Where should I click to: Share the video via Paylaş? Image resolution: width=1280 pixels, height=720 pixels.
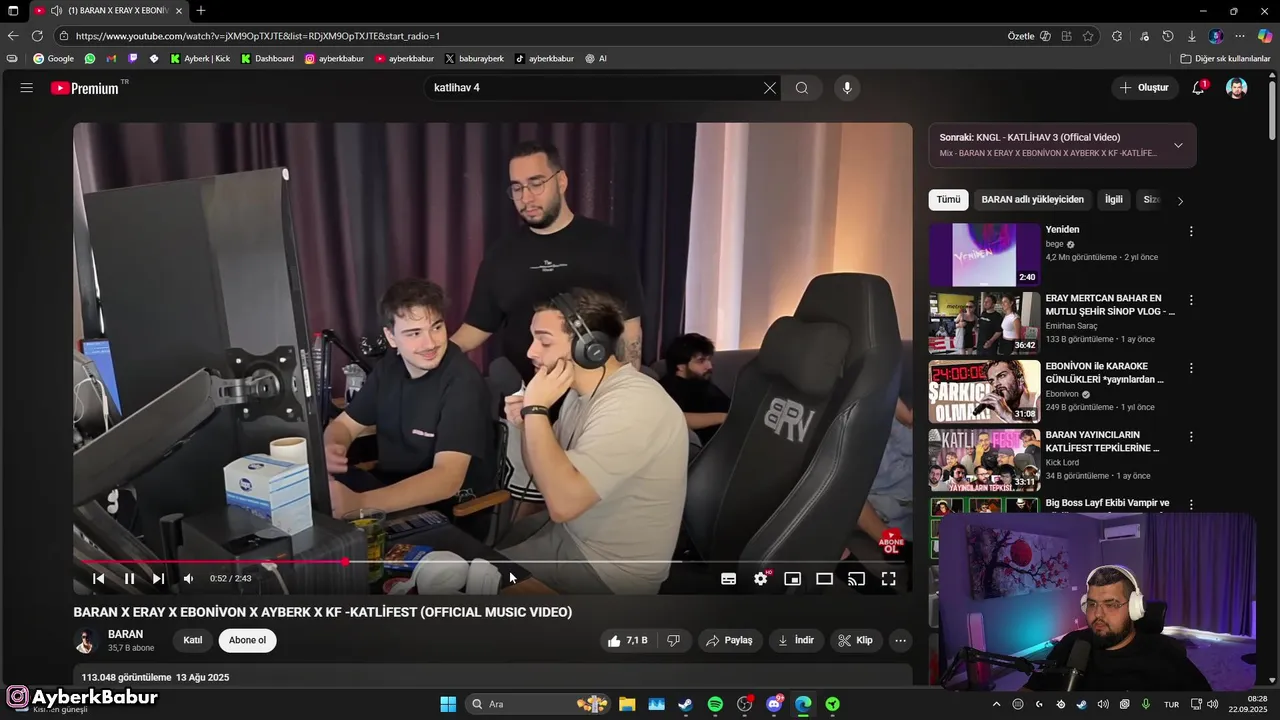[729, 640]
